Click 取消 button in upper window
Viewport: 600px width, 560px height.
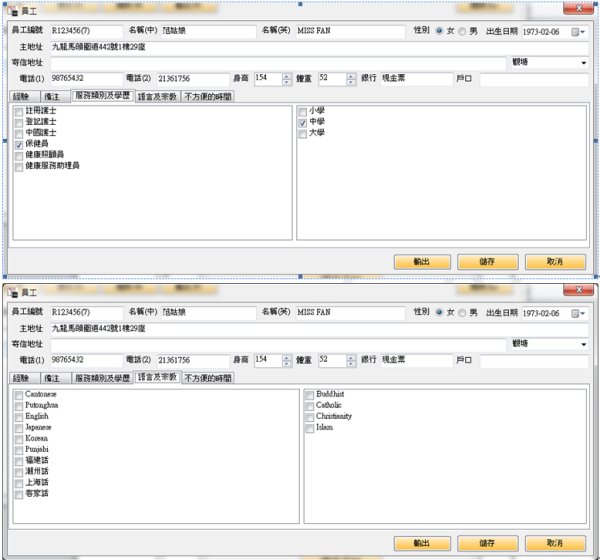tap(555, 262)
